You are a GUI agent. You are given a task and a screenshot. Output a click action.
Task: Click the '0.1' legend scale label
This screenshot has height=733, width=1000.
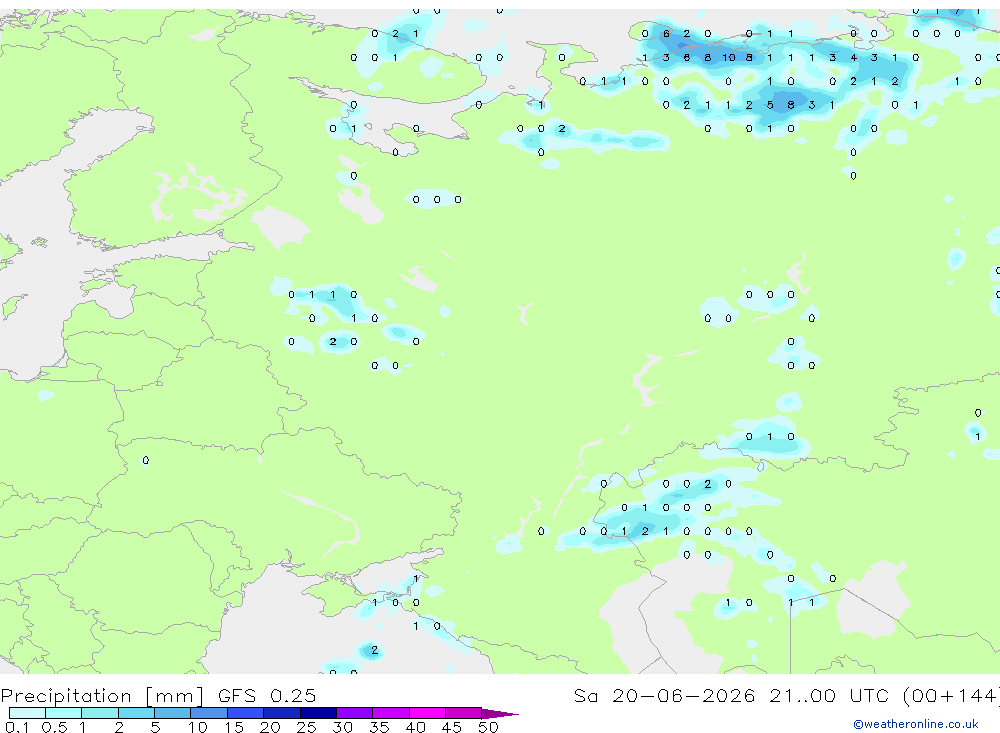pyautogui.click(x=17, y=727)
